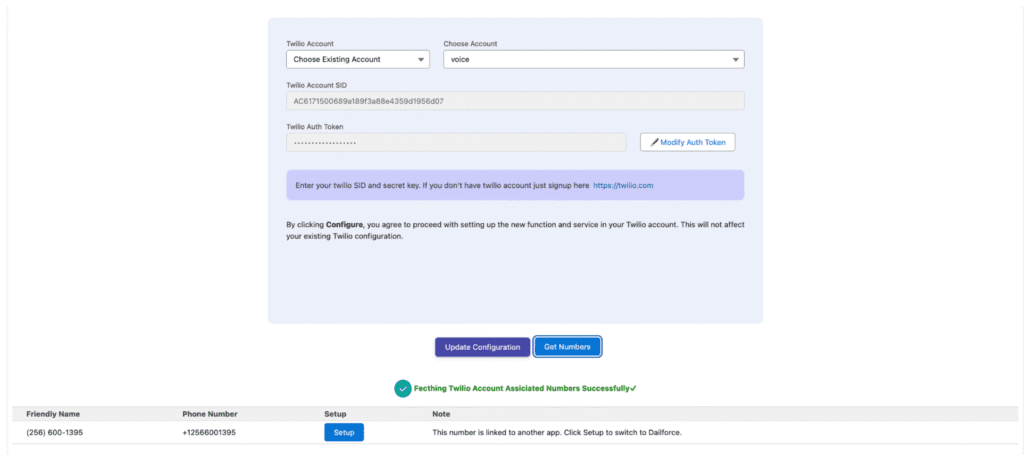Click the phone number +12566001395 cell
This screenshot has width=1024, height=463.
(211, 432)
